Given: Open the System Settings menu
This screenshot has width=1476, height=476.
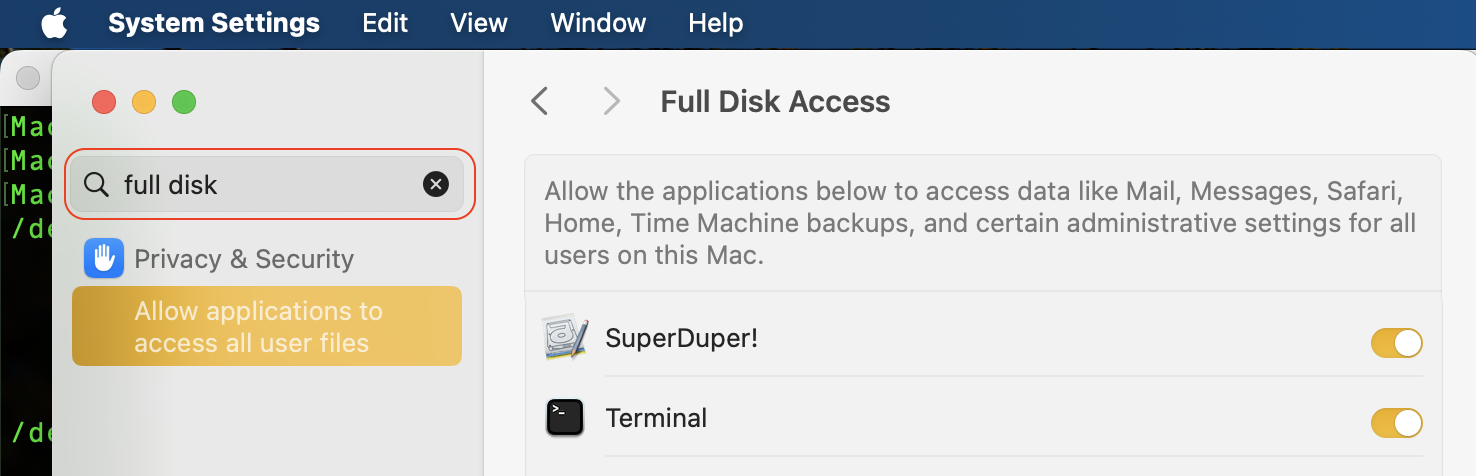Looking at the screenshot, I should [214, 23].
